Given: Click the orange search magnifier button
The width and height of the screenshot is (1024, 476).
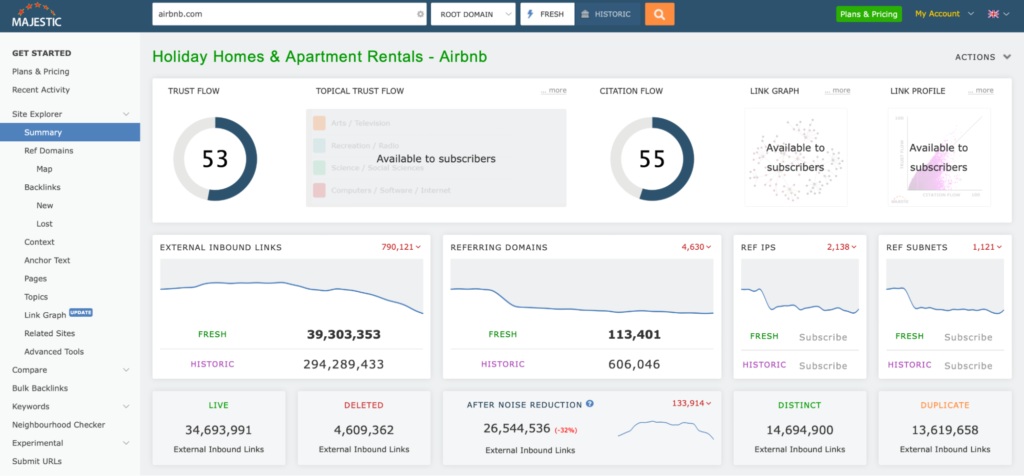Looking at the screenshot, I should click(x=660, y=14).
